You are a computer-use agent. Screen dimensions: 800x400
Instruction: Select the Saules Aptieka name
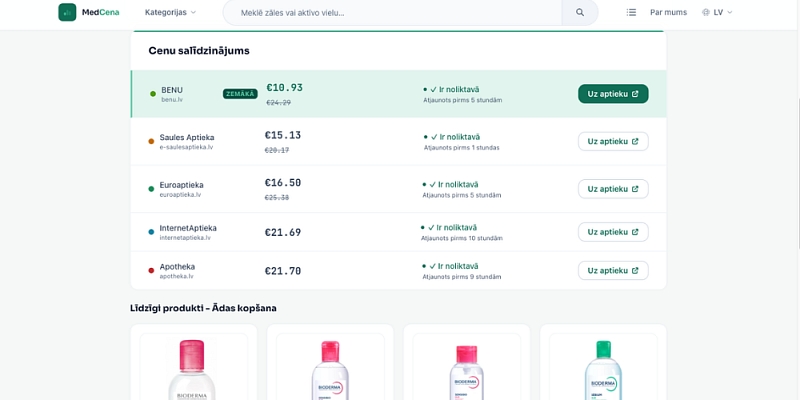(187, 137)
